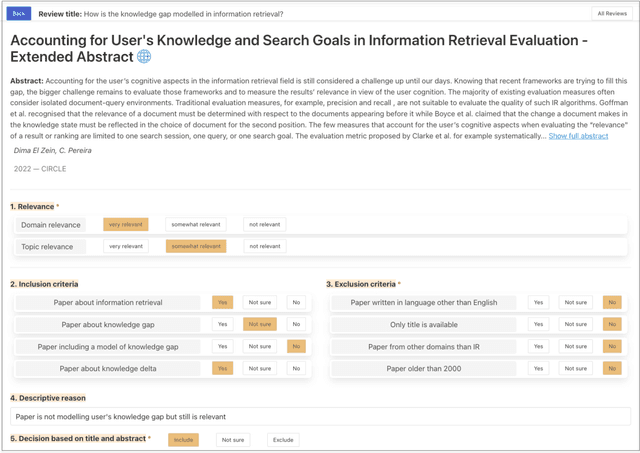Image resolution: width=640 pixels, height=453 pixels.
Task: Select Yes for Paper about knowledge gap
Action: pos(223,324)
